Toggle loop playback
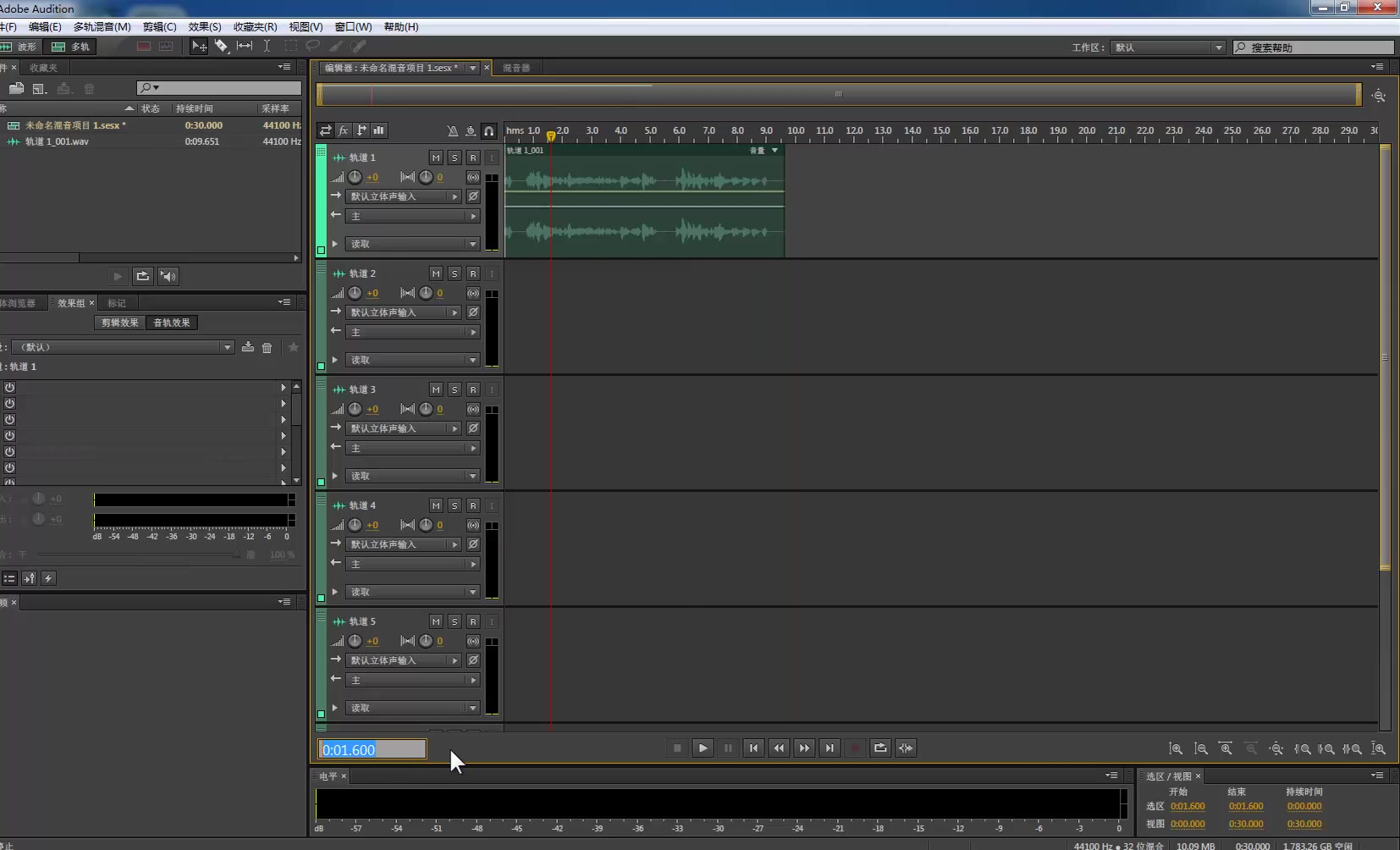 [x=880, y=748]
